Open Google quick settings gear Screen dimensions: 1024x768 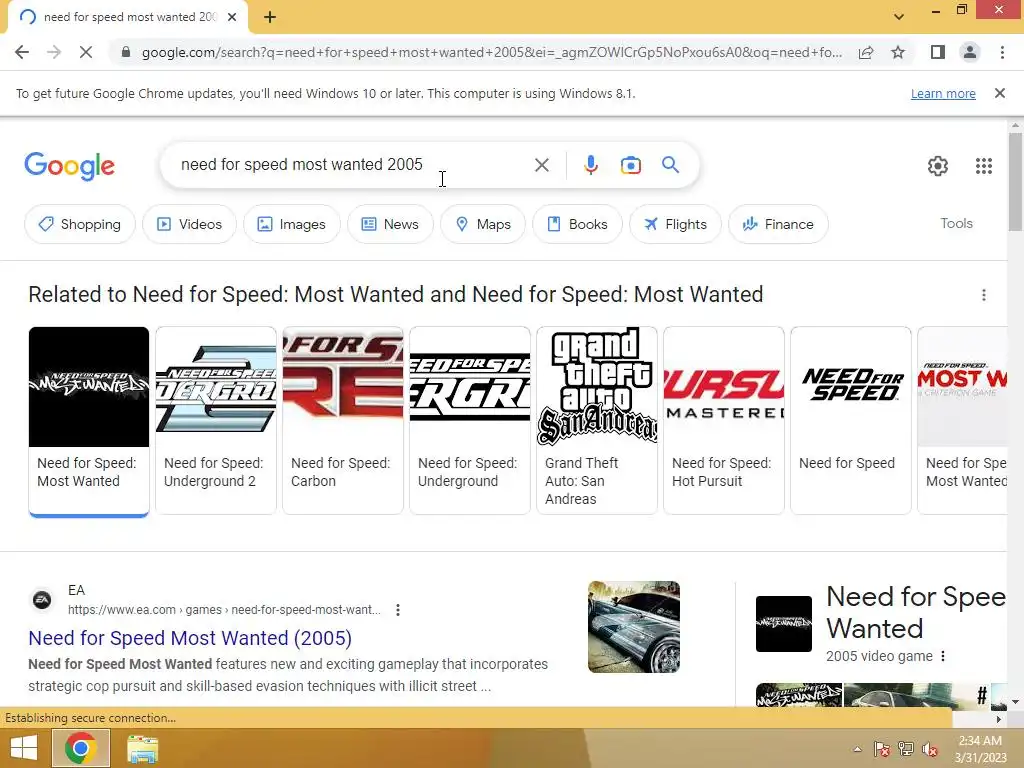[x=938, y=166]
